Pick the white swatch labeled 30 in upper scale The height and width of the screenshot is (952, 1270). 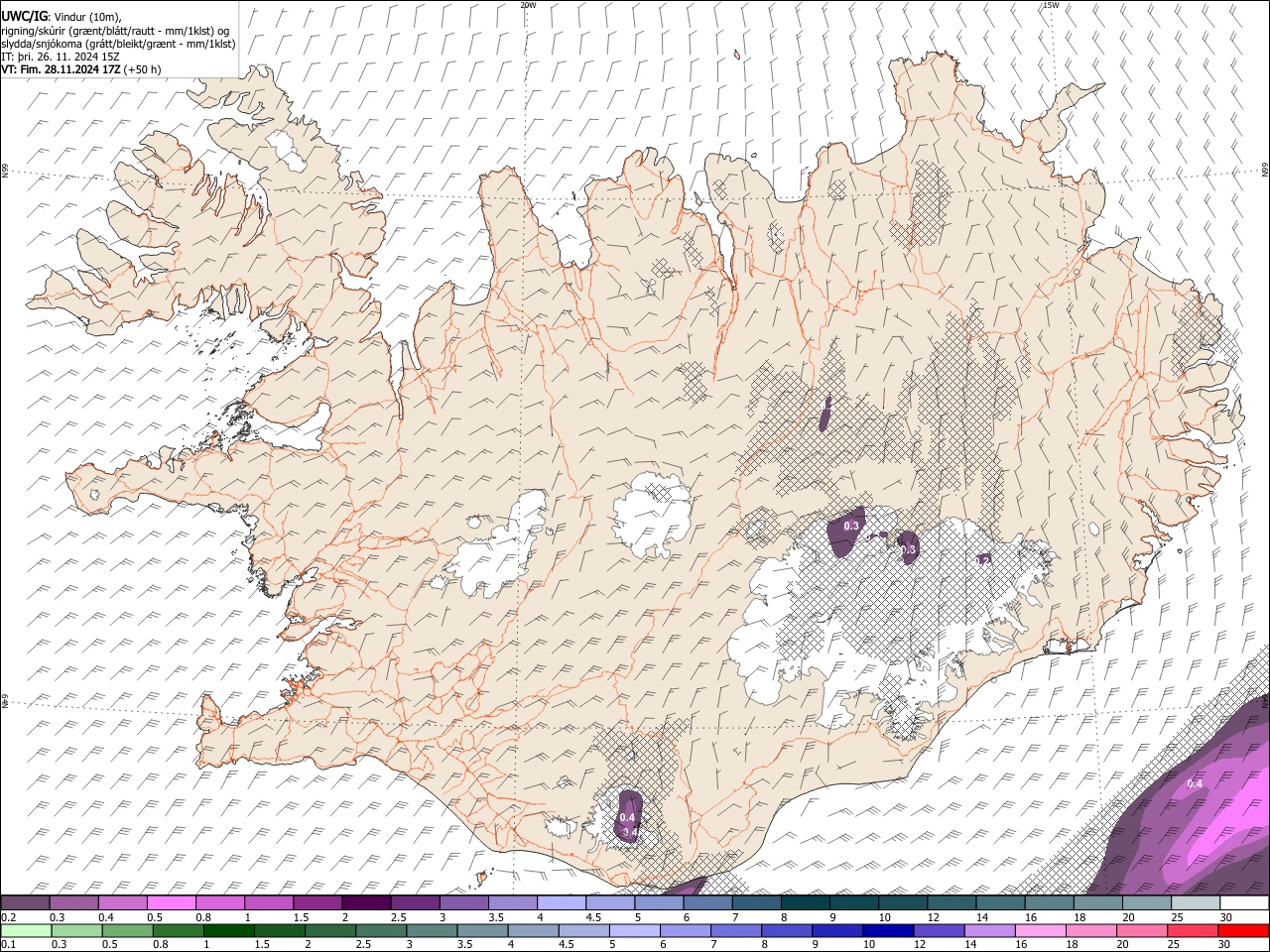tap(1243, 903)
